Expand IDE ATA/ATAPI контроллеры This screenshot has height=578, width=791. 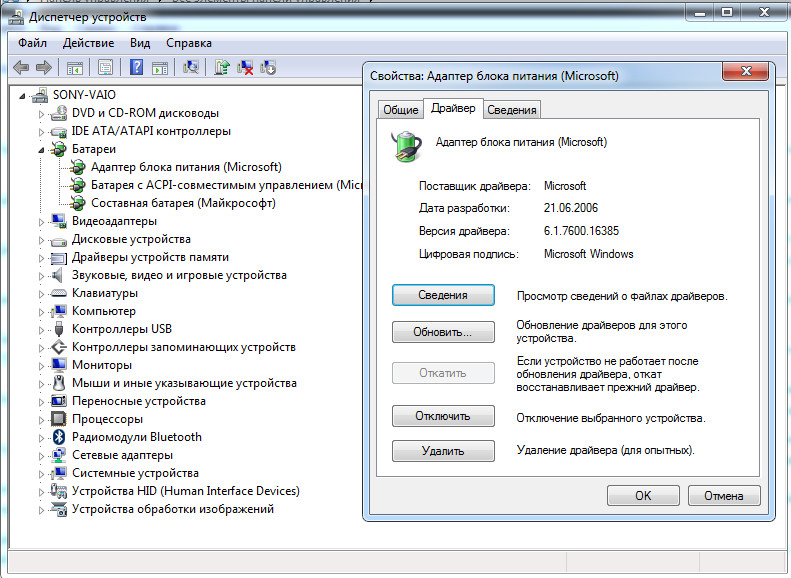click(41, 132)
